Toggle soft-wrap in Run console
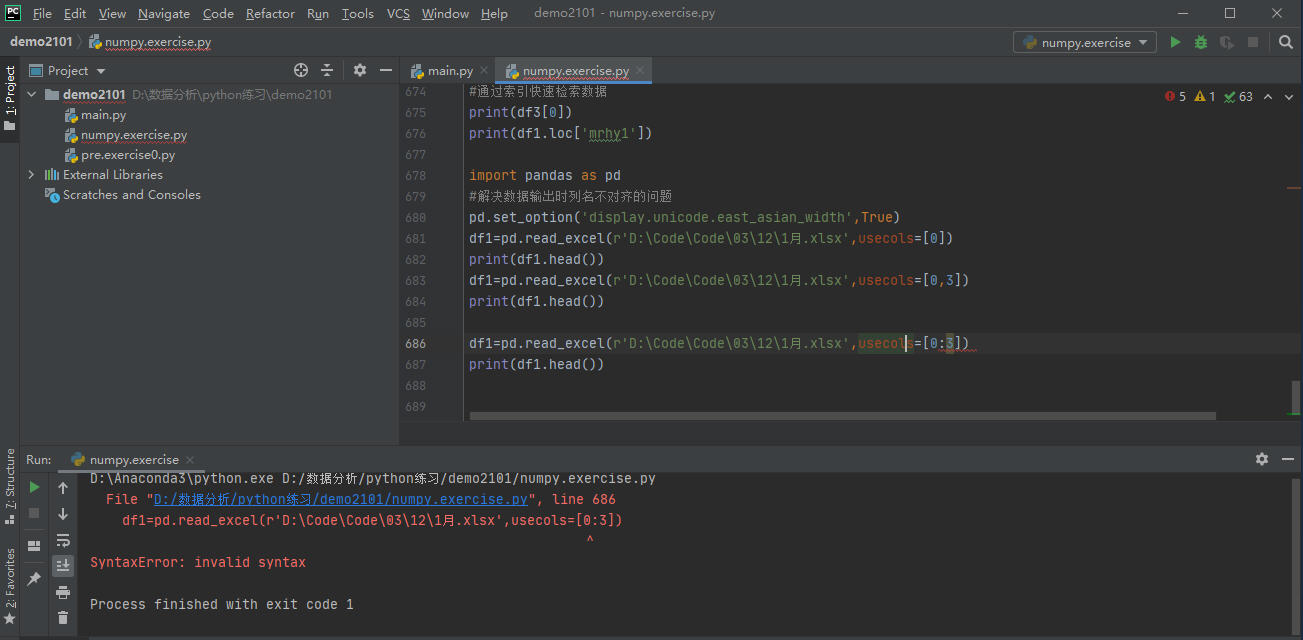 tap(63, 540)
